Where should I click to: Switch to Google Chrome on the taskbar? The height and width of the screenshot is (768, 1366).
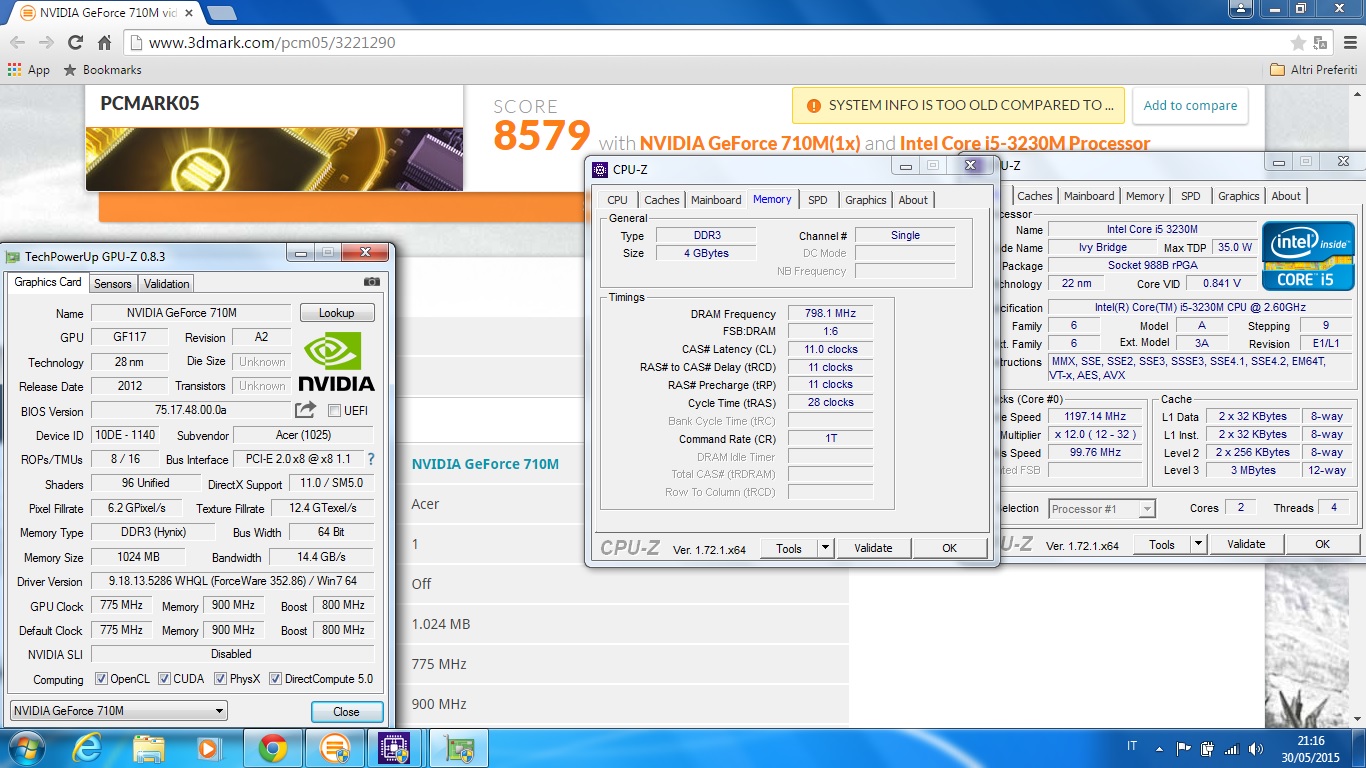(272, 748)
